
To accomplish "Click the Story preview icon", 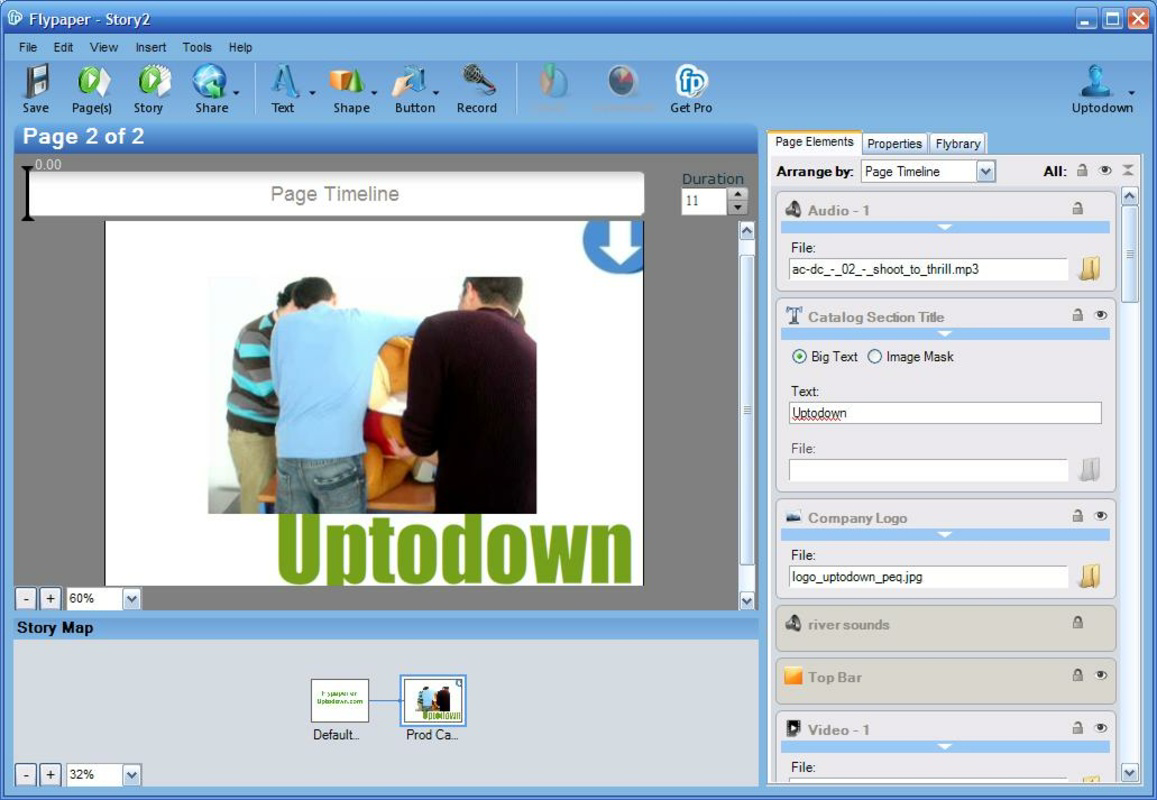I will (153, 82).
